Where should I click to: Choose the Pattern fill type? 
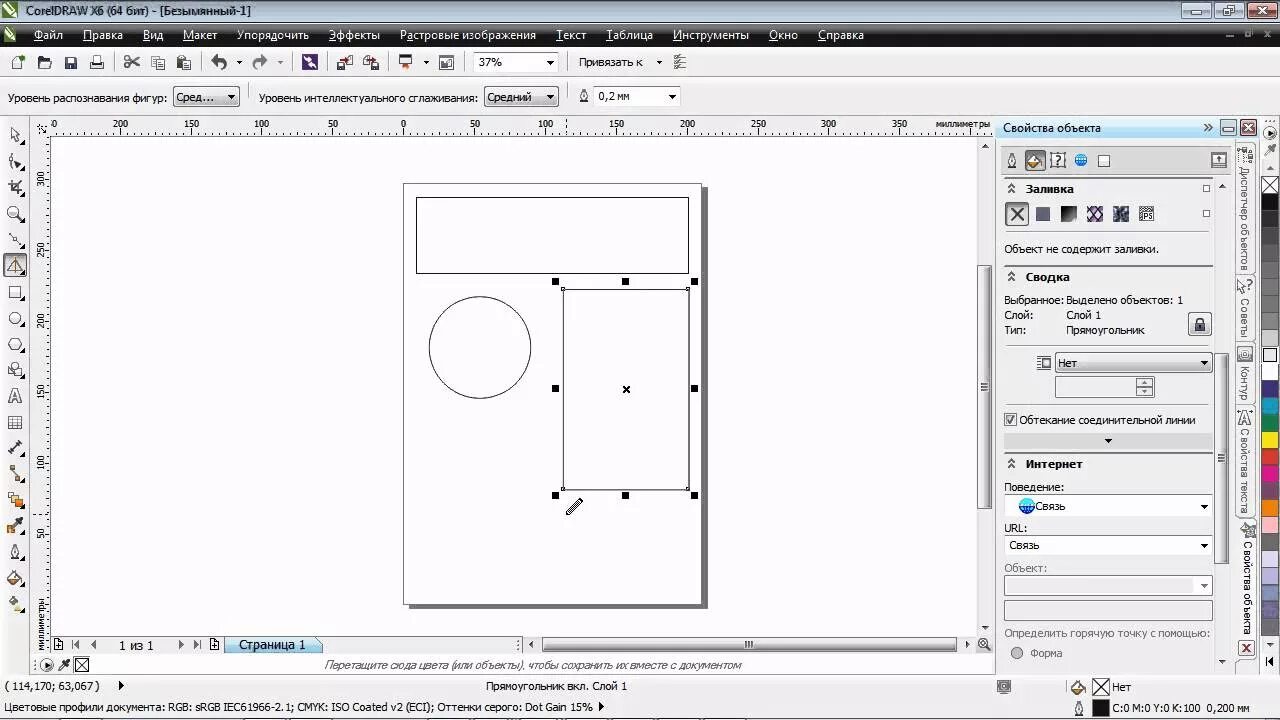[x=1095, y=214]
